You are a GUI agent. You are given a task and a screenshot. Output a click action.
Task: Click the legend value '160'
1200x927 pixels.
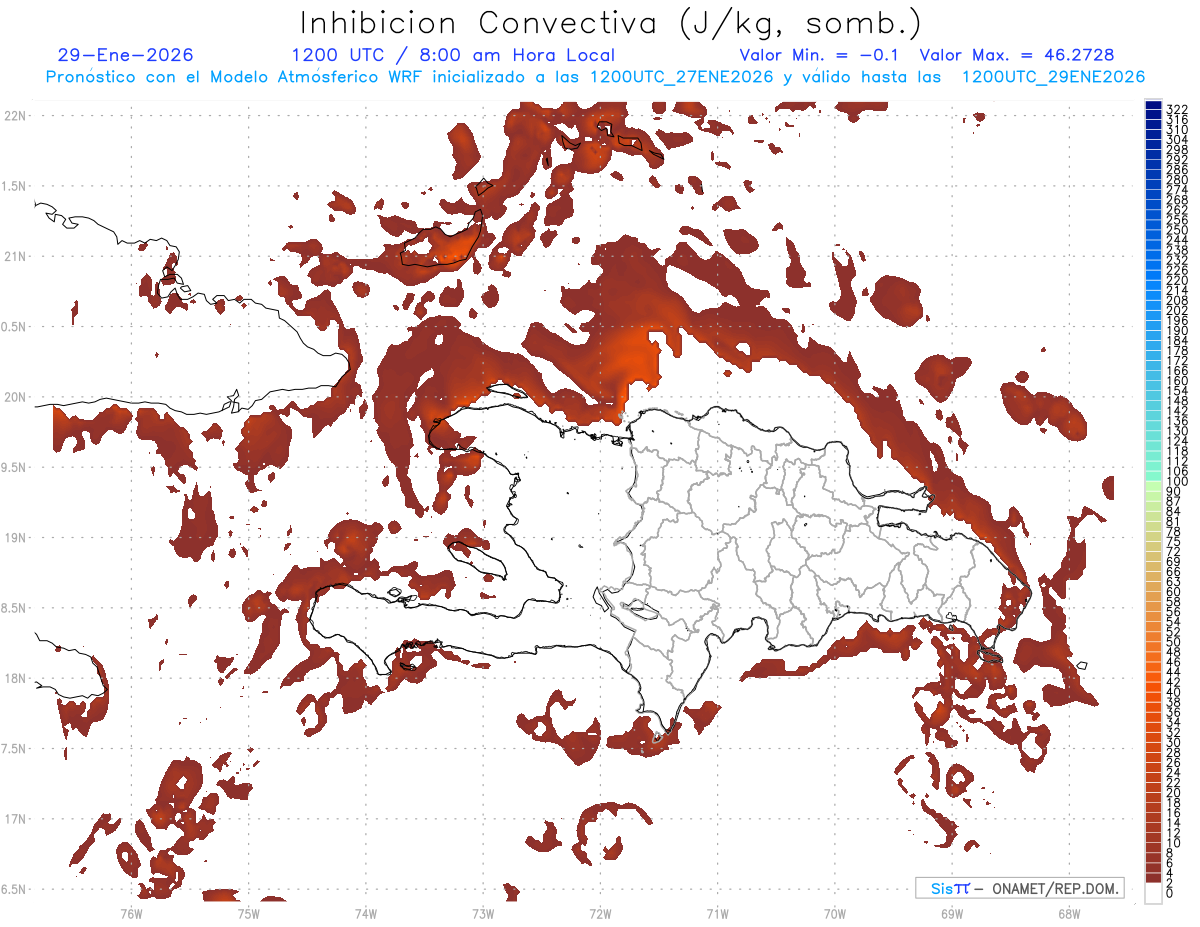(x=1177, y=381)
